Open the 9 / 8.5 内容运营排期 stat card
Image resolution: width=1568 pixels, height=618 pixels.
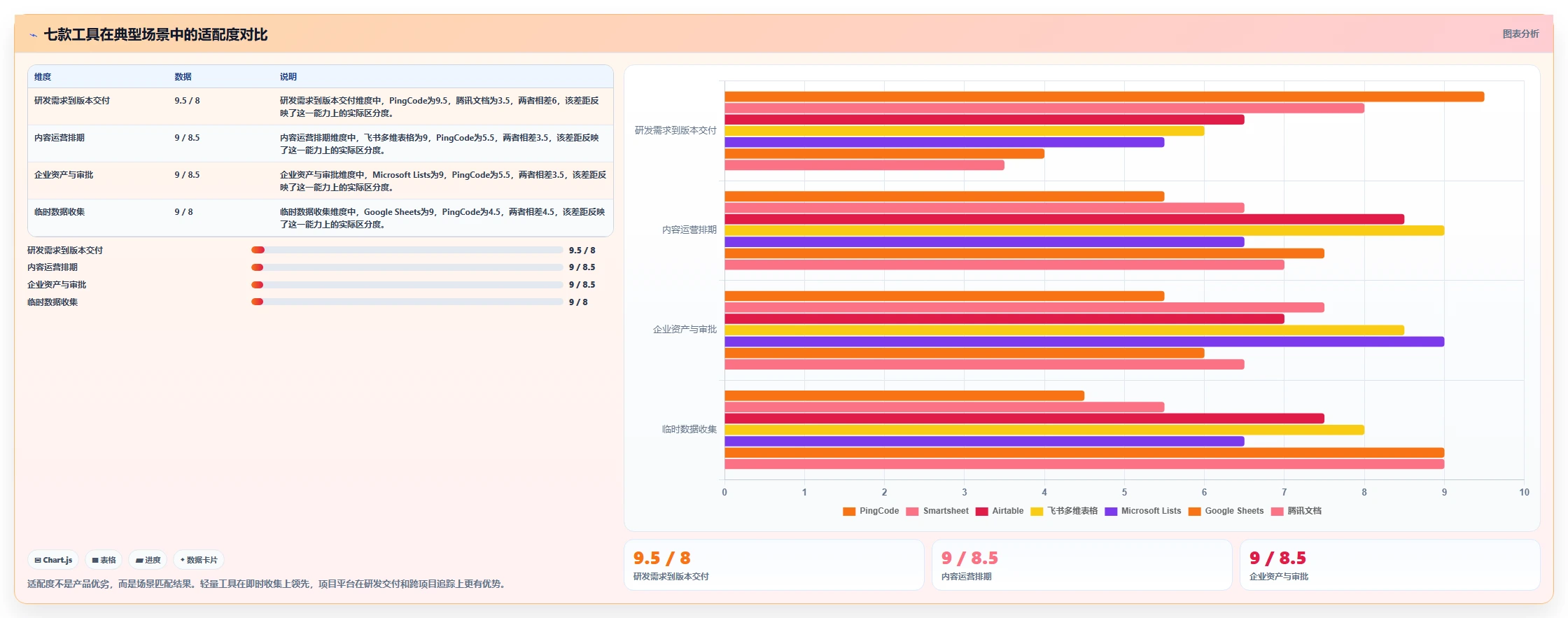pos(1082,565)
